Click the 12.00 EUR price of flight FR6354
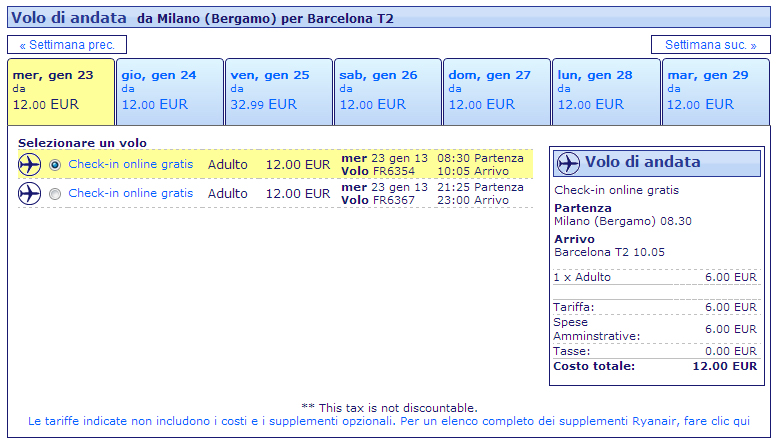The image size is (778, 446). click(x=298, y=165)
